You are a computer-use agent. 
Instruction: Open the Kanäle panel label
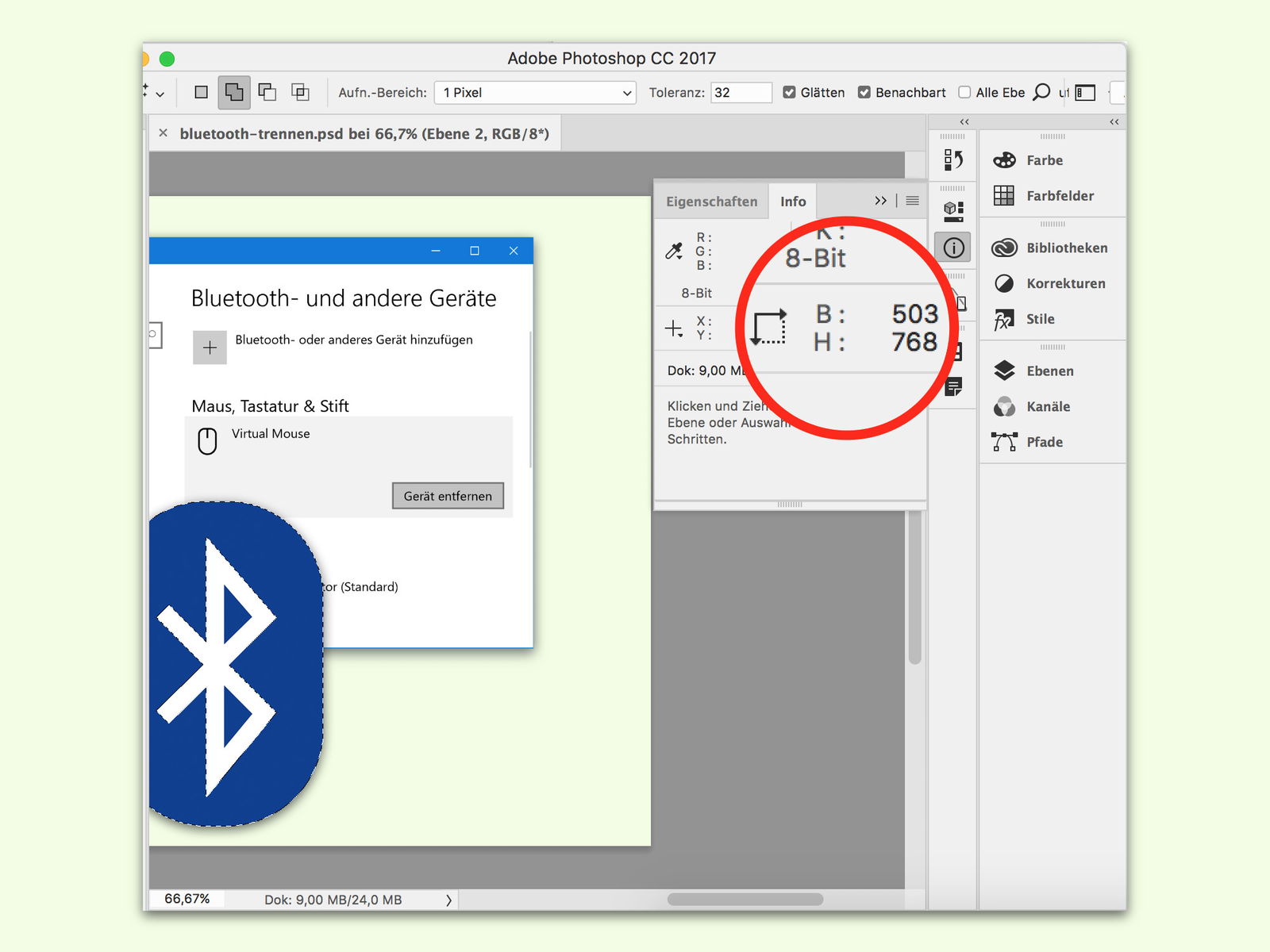tap(1049, 407)
